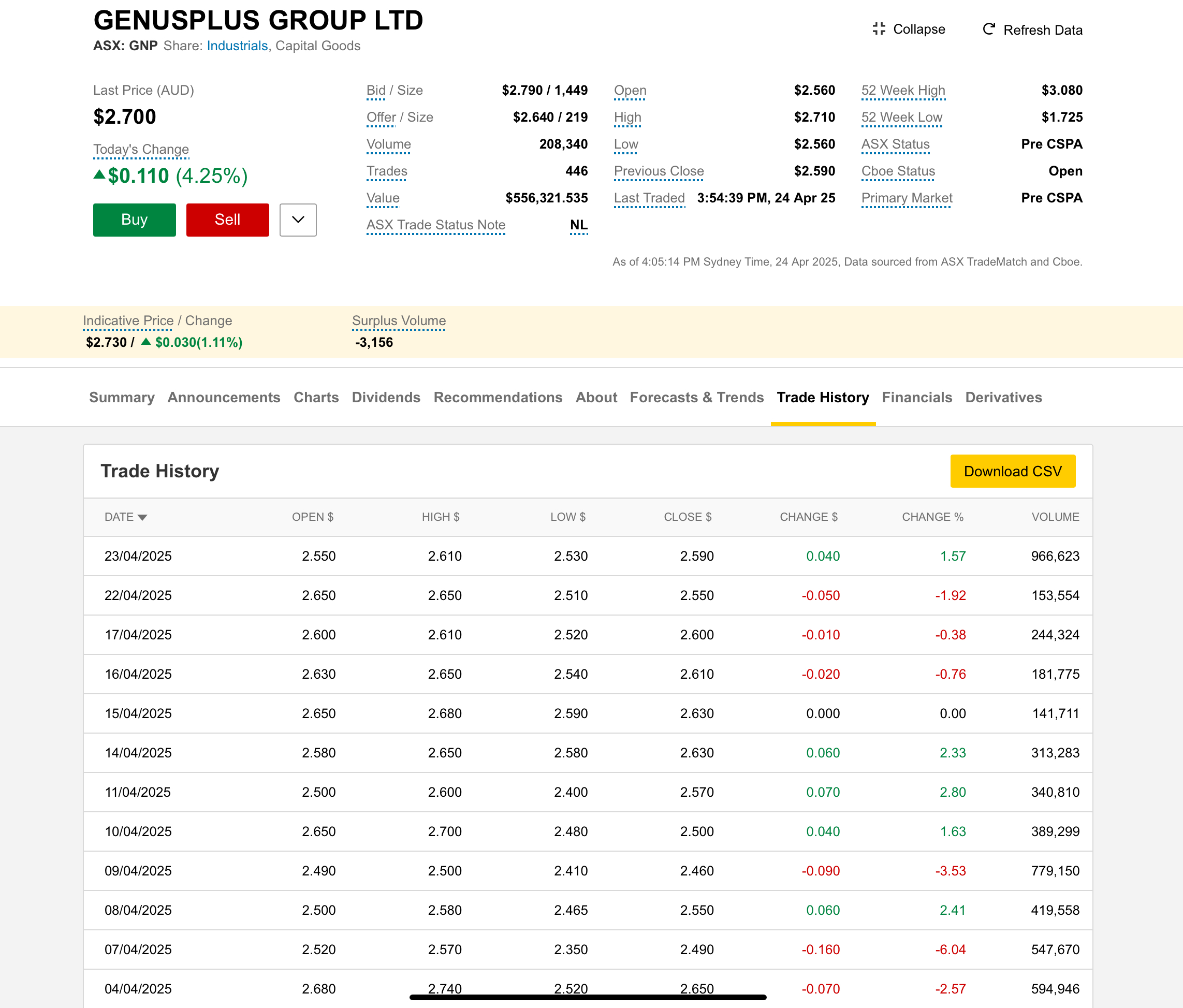1183x1008 pixels.
Task: Click the CHANGE % column header
Action: click(x=933, y=517)
